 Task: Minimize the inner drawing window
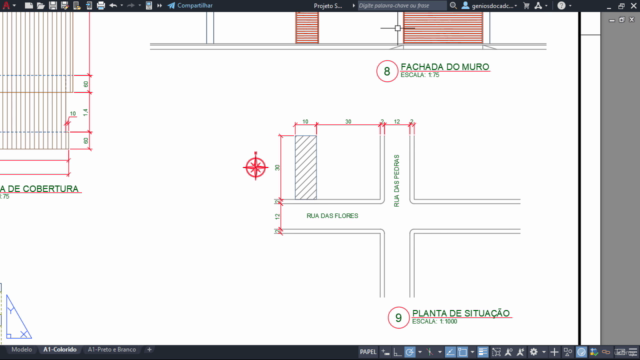click(x=611, y=20)
